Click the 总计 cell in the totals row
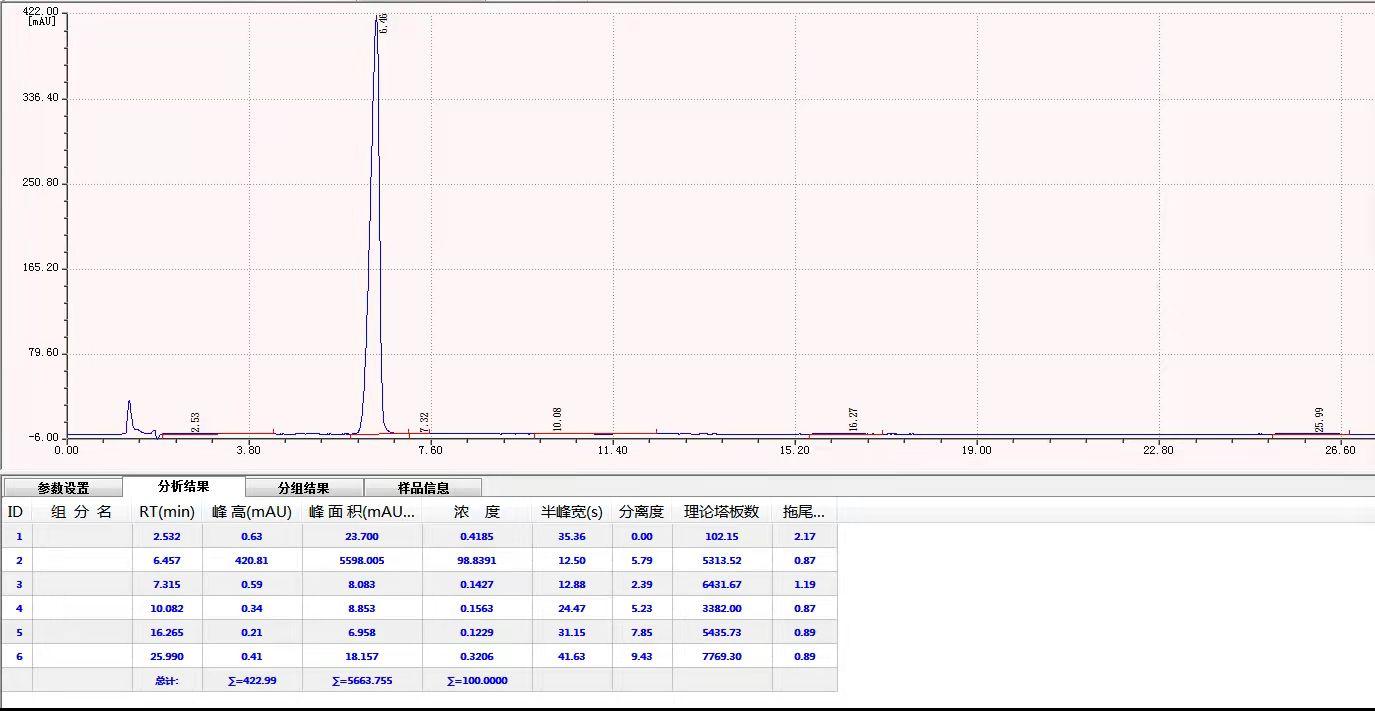The height and width of the screenshot is (711, 1375). tap(167, 681)
